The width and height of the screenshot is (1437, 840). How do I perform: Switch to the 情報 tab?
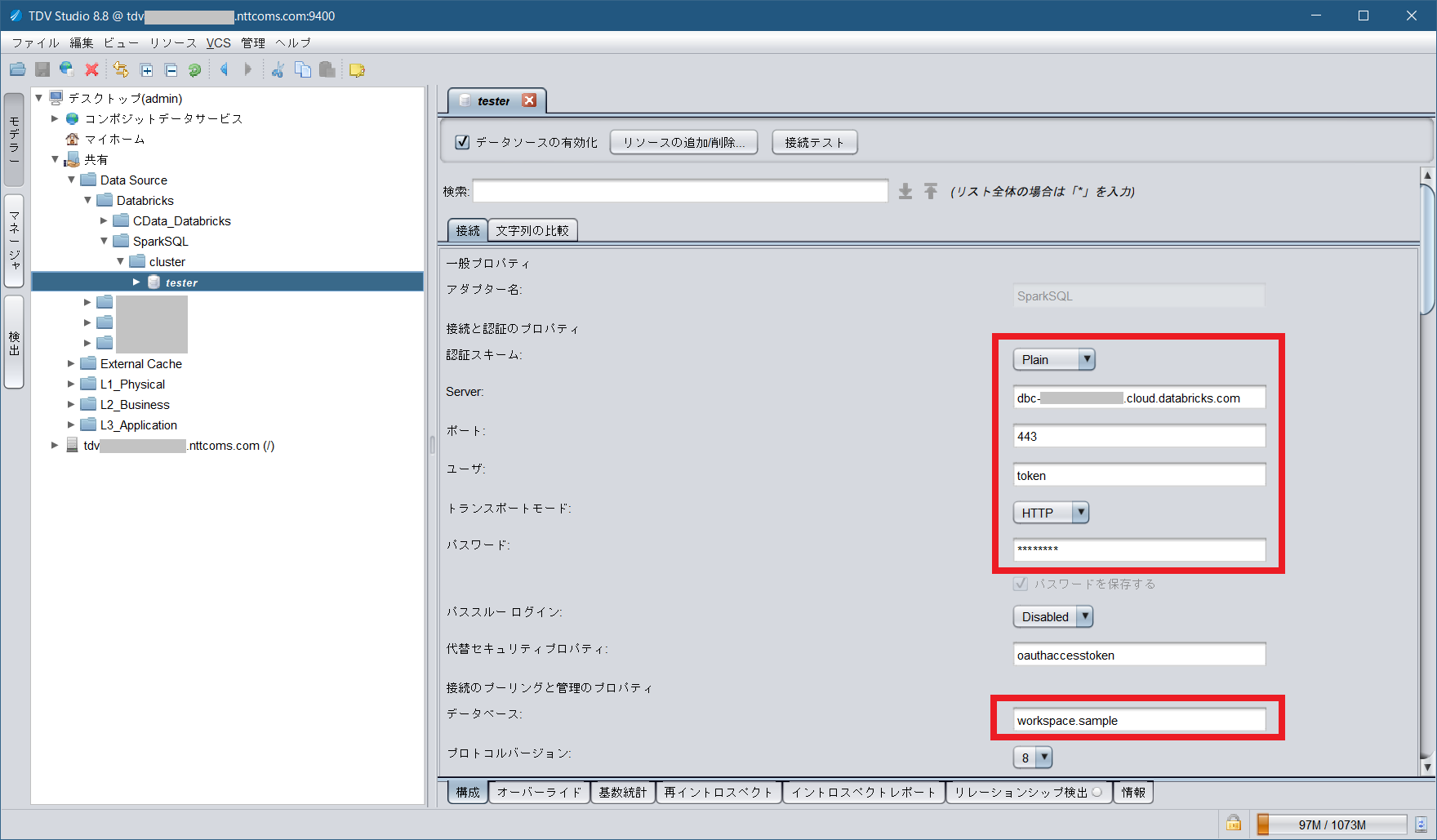tap(1133, 792)
